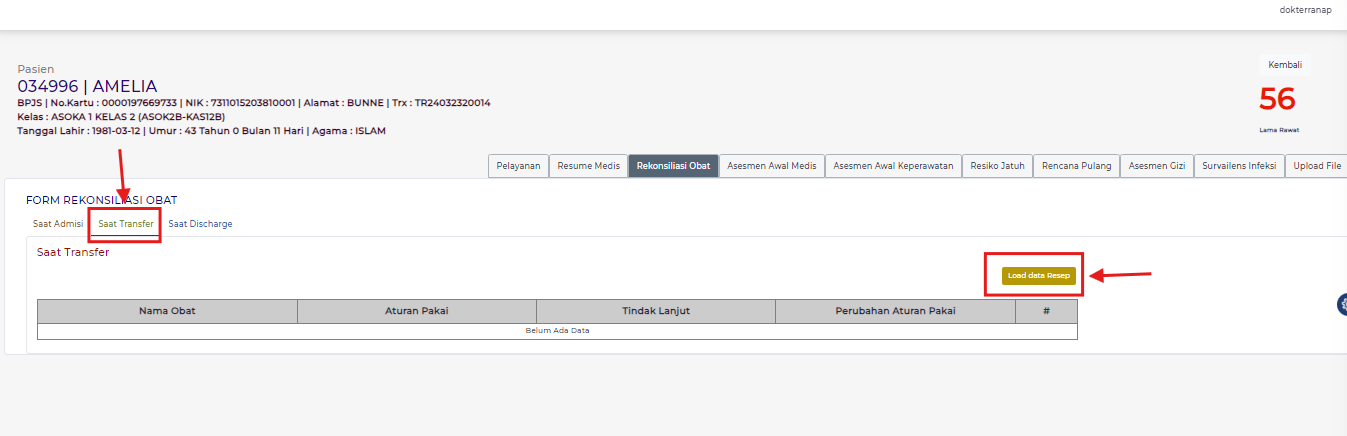Click the Aturan Pakai column header
This screenshot has height=436, width=1347.
(416, 311)
